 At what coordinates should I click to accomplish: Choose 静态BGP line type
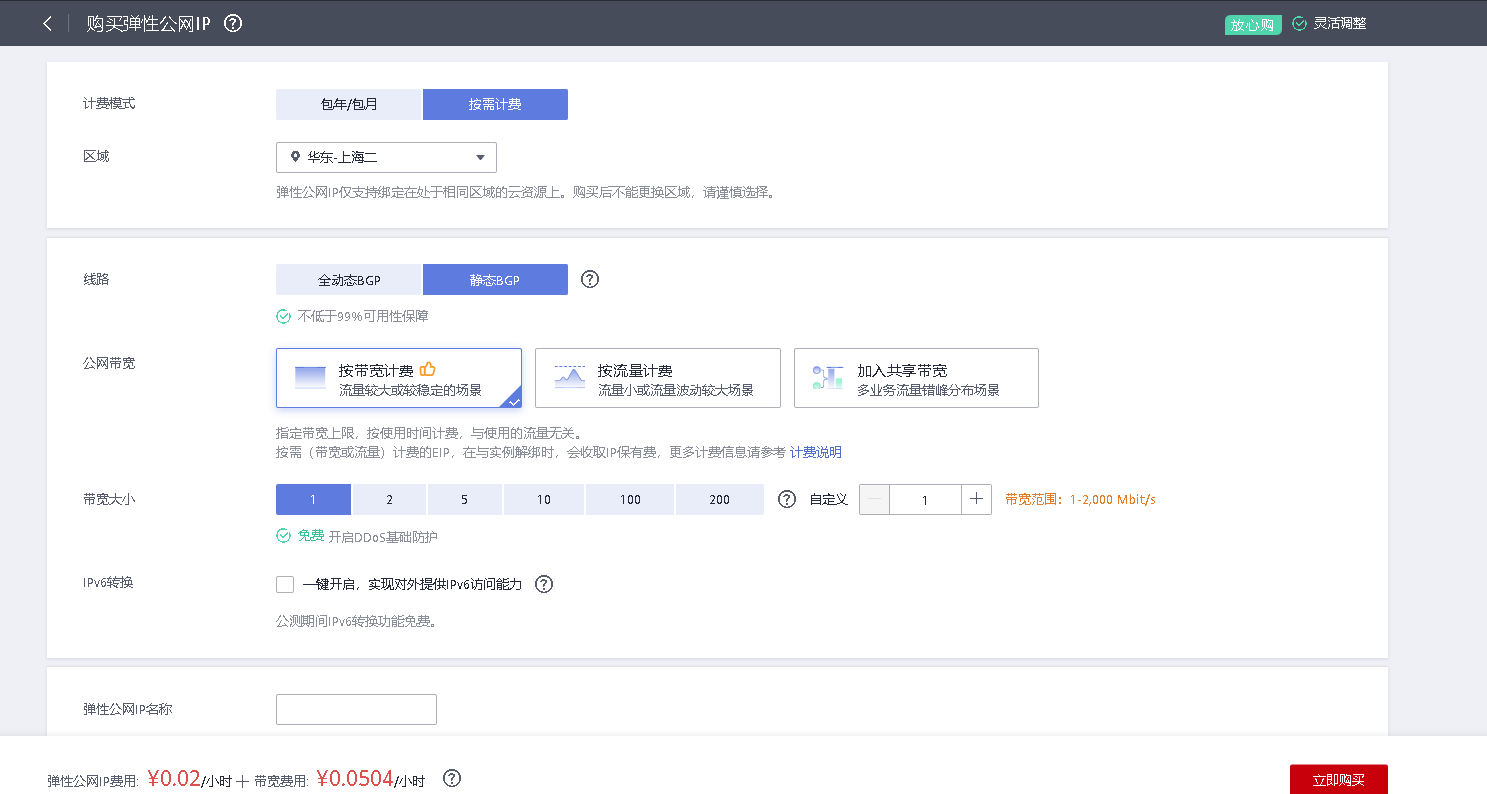pos(495,279)
